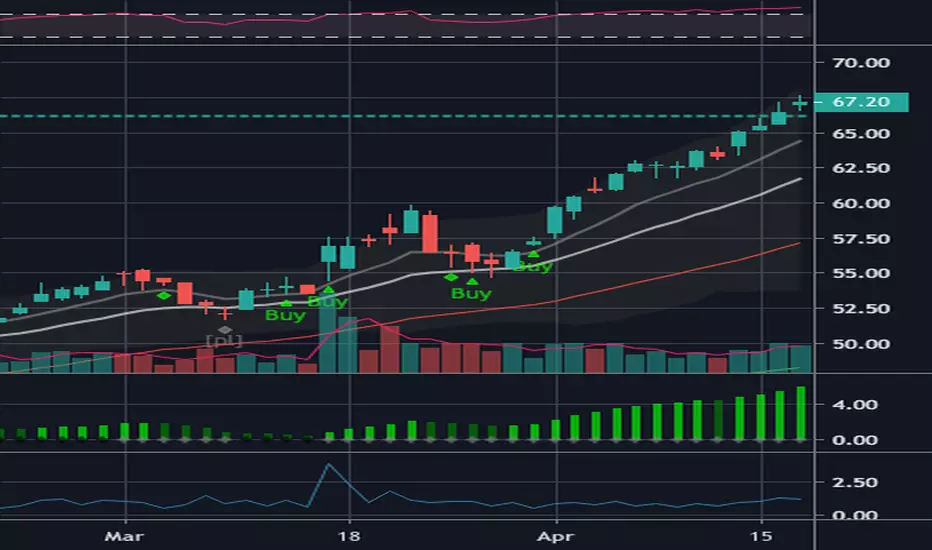932x550 pixels.
Task: Click the 18 date label on time axis
Action: [x=349, y=536]
